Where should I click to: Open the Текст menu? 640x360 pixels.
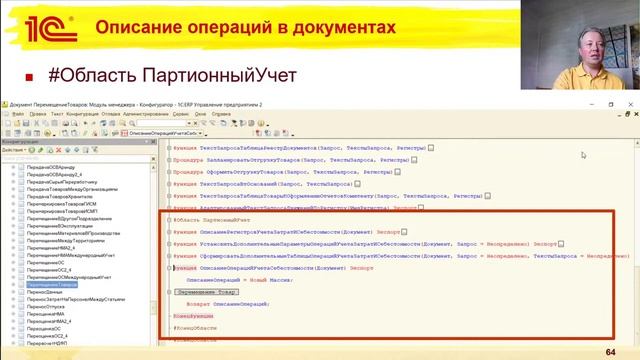pos(57,114)
